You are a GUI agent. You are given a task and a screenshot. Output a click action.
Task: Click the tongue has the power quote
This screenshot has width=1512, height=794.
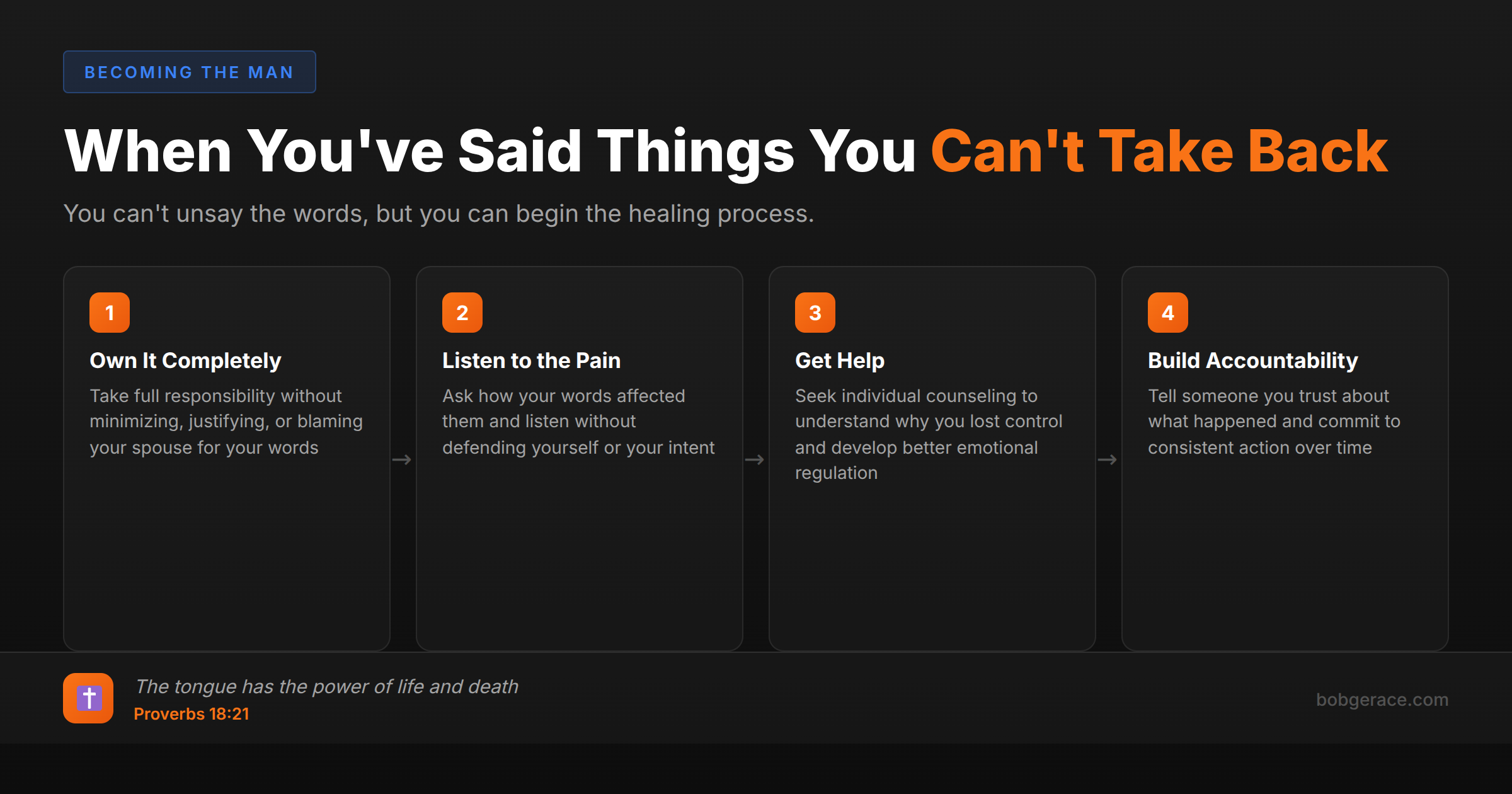(x=327, y=686)
